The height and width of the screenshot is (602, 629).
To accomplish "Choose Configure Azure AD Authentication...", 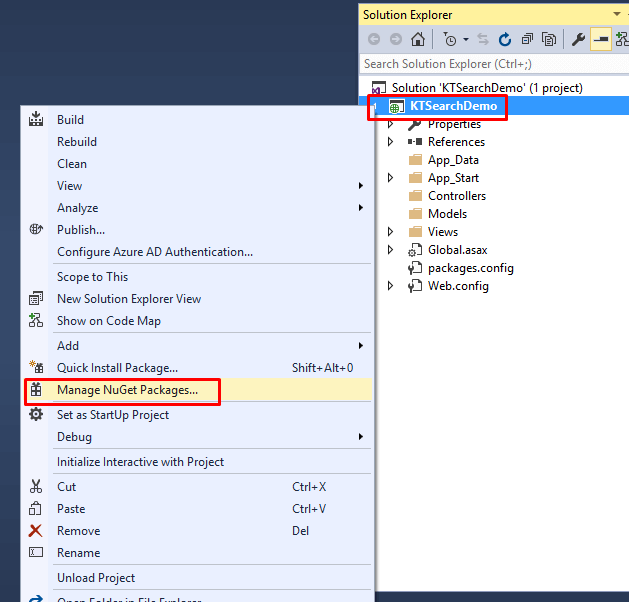I will [197, 252].
